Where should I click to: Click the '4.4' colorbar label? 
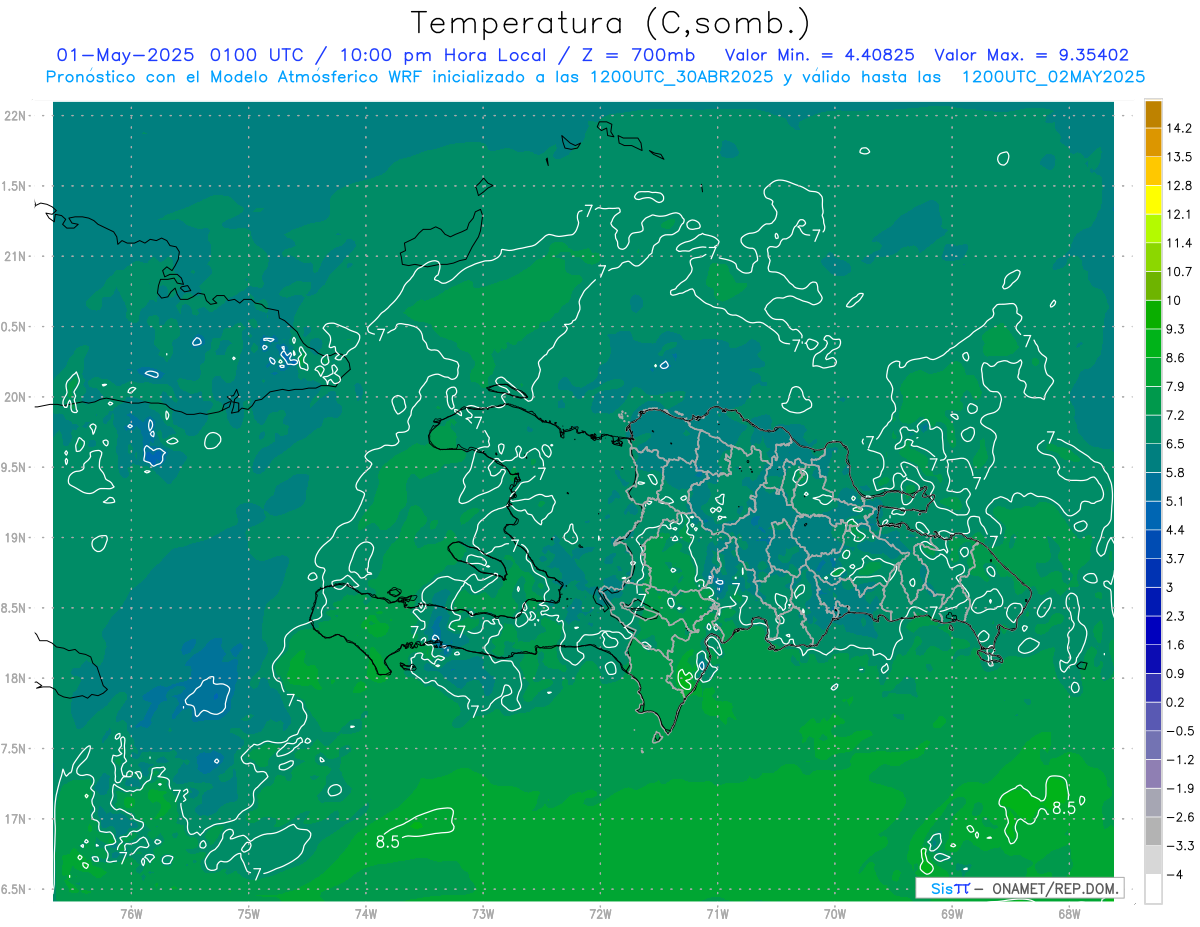(1177, 530)
